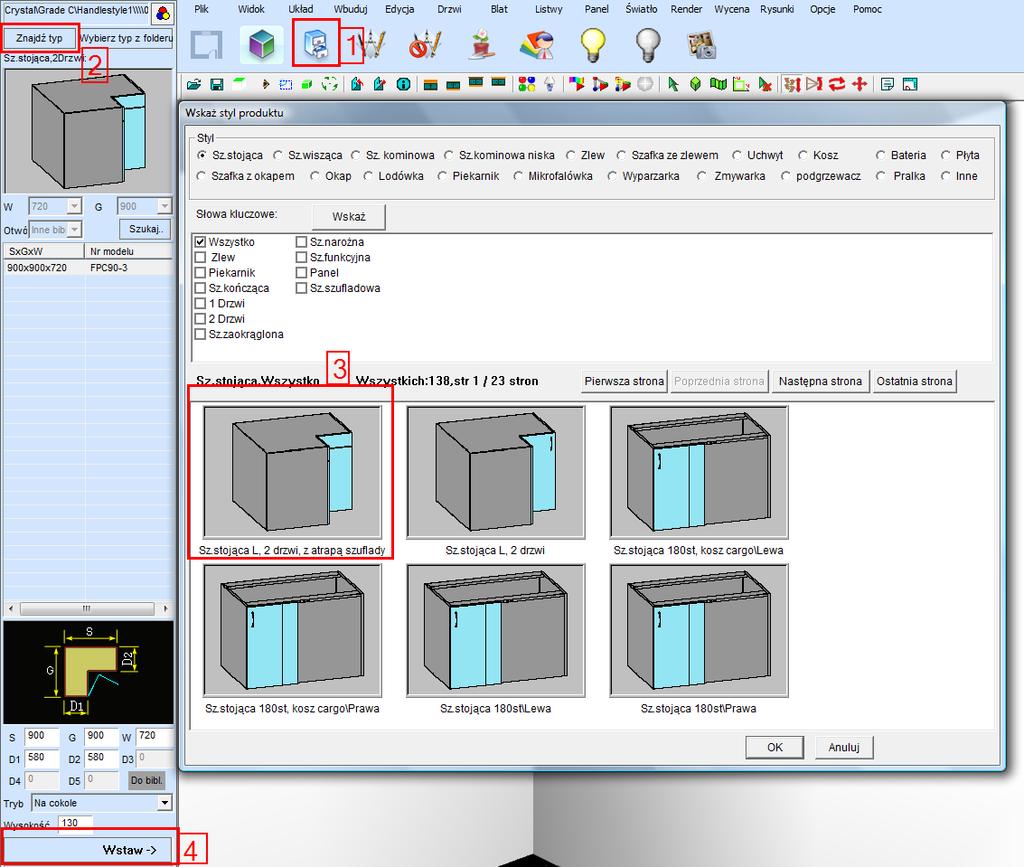Viewport: 1024px width, 867px height.
Task: Enable the 2 Drzwi checkbox
Action: (200, 319)
